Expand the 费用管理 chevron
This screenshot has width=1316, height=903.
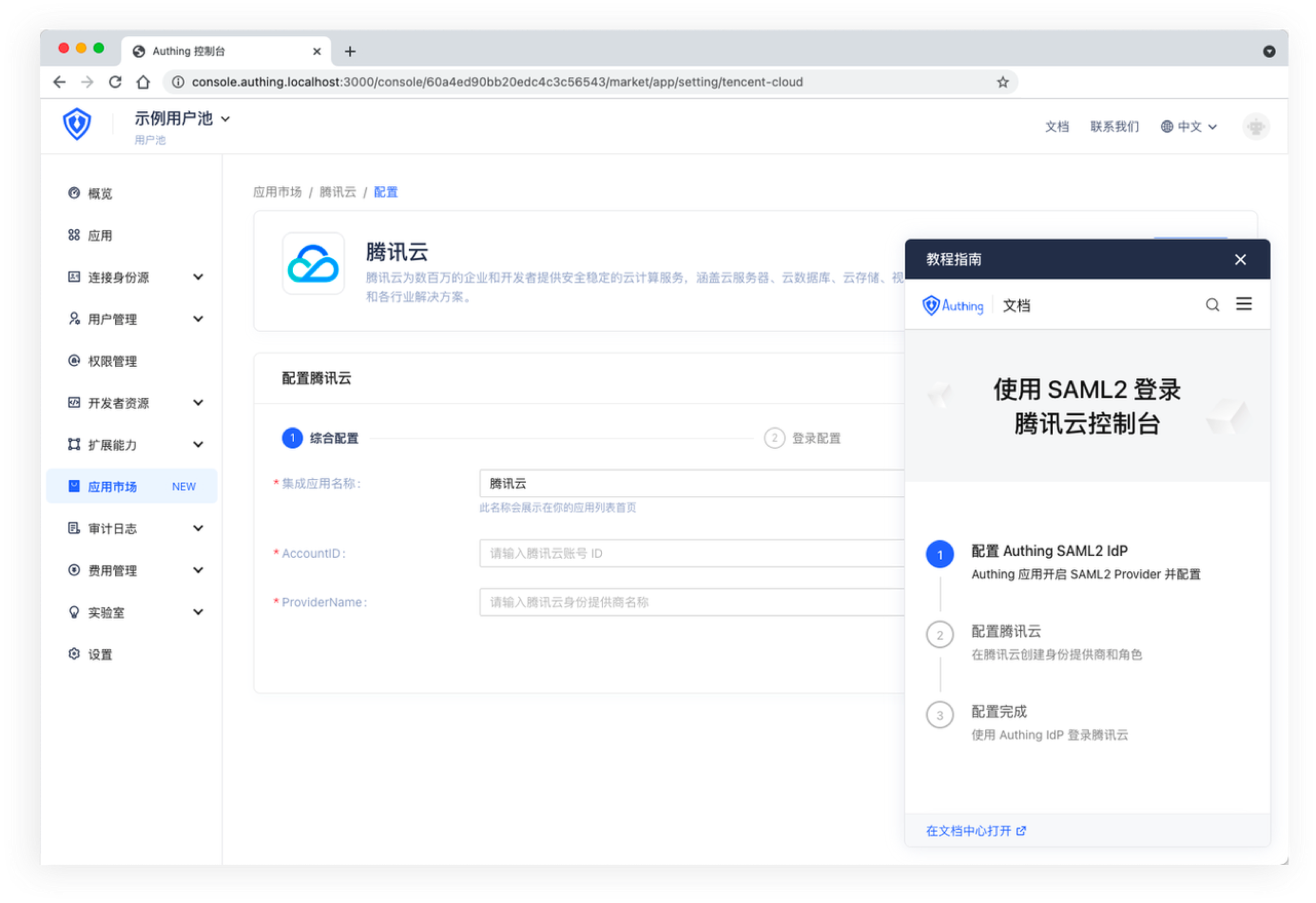(198, 571)
